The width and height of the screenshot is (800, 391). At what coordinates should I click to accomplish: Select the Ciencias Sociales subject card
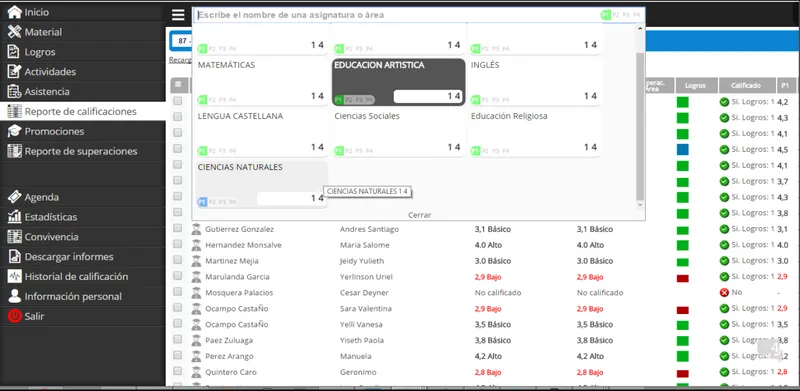coord(398,133)
